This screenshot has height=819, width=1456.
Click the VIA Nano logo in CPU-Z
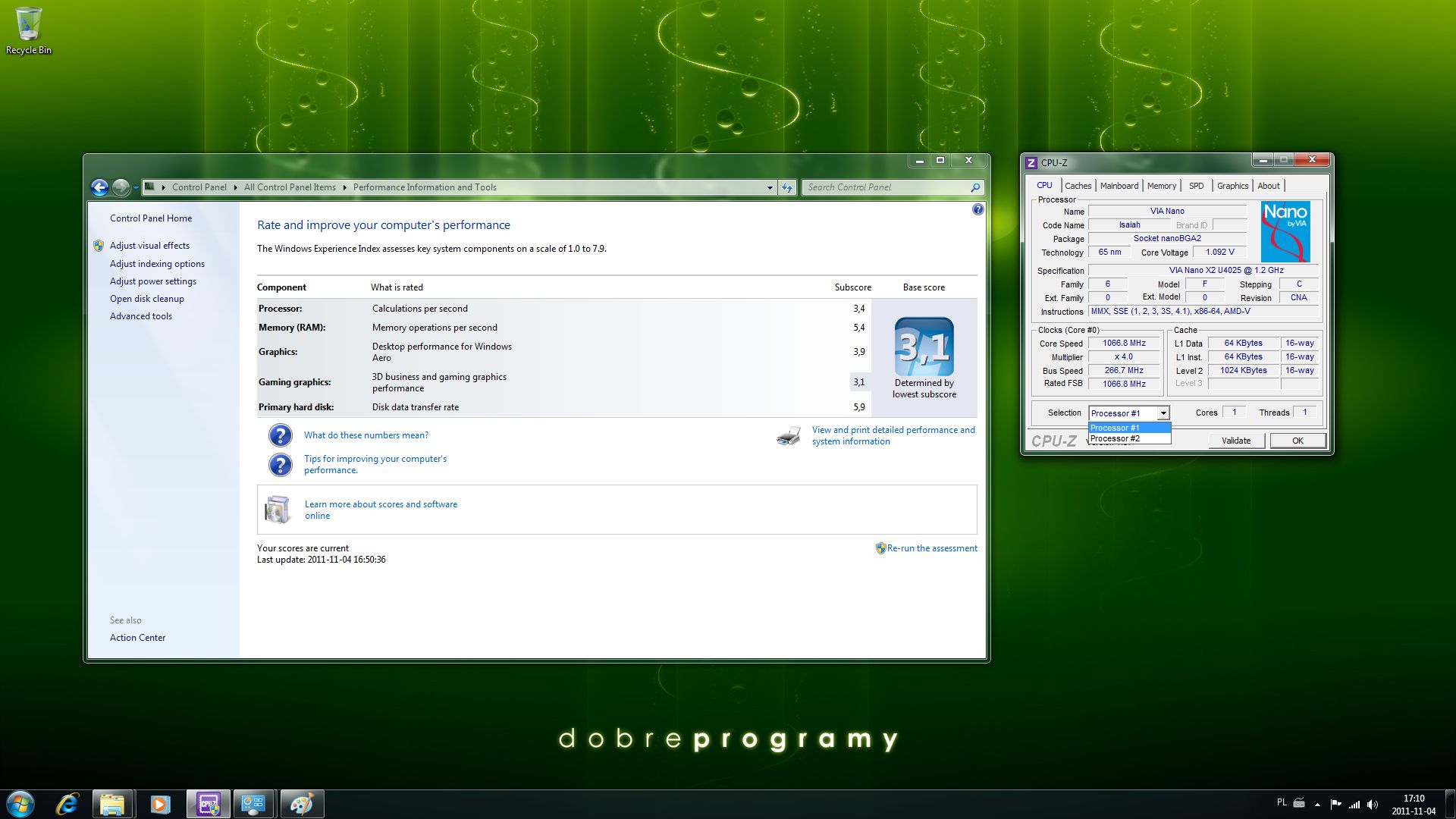1285,231
